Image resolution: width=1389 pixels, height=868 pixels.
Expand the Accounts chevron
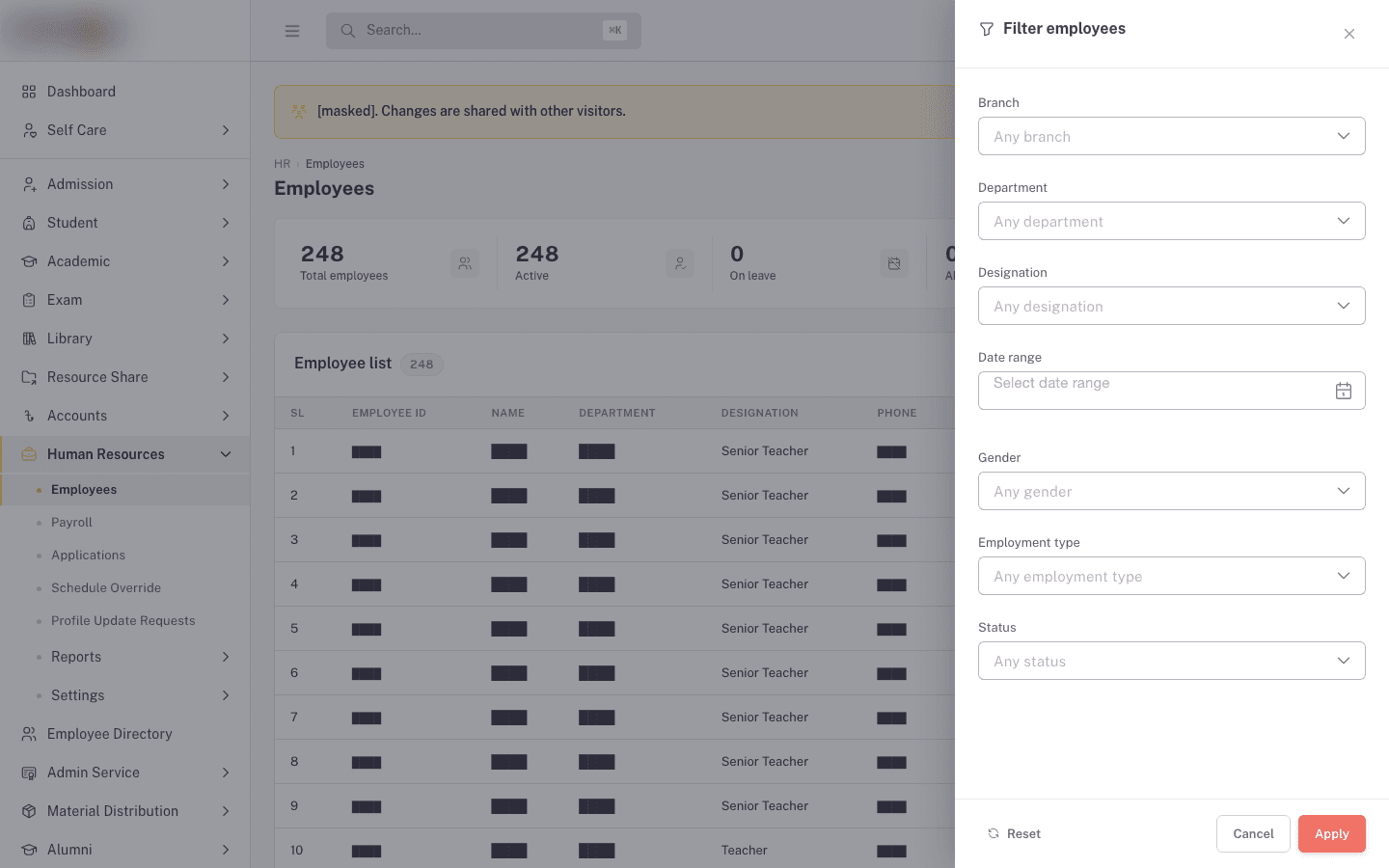click(226, 416)
